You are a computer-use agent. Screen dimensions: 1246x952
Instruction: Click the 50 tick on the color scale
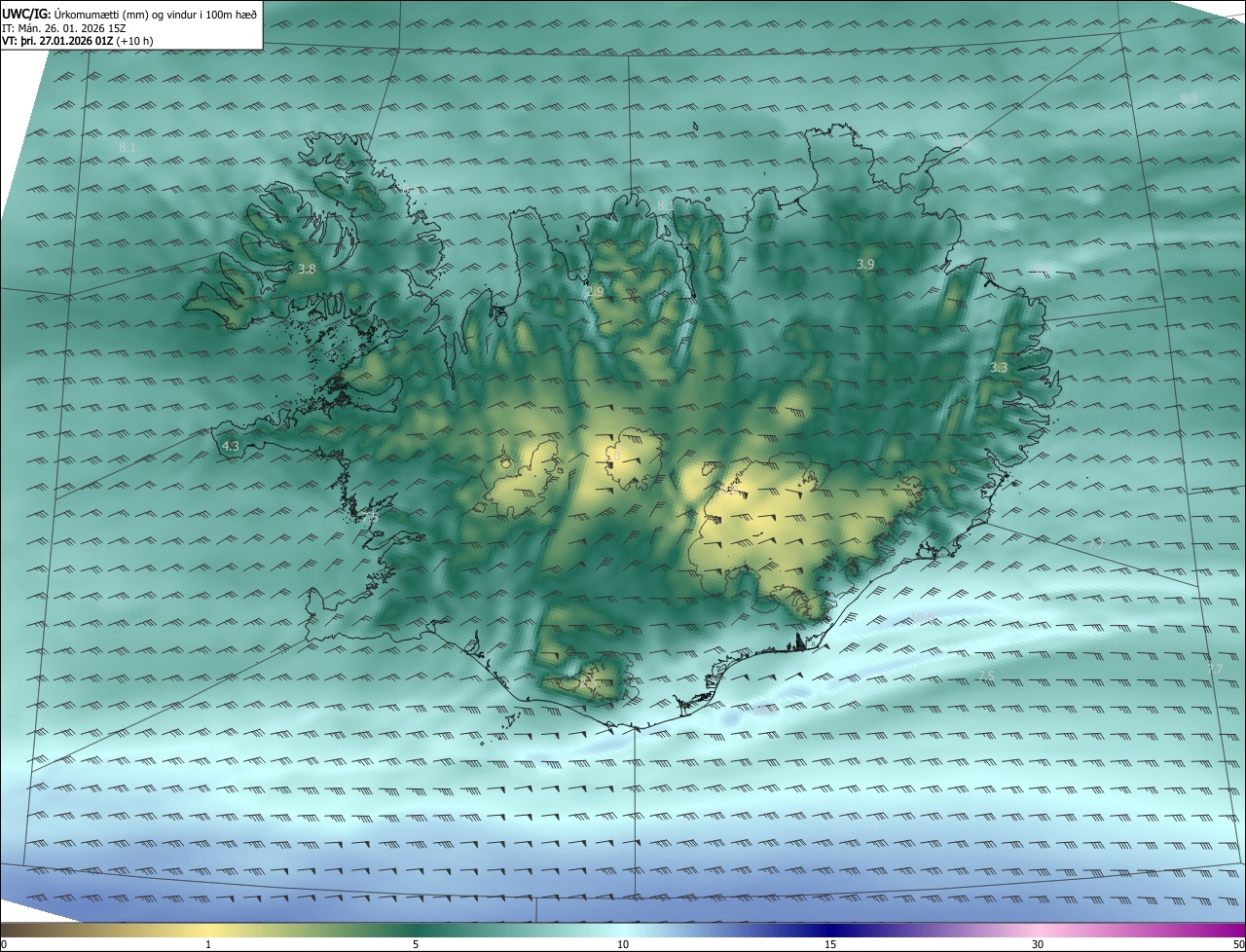1238,944
